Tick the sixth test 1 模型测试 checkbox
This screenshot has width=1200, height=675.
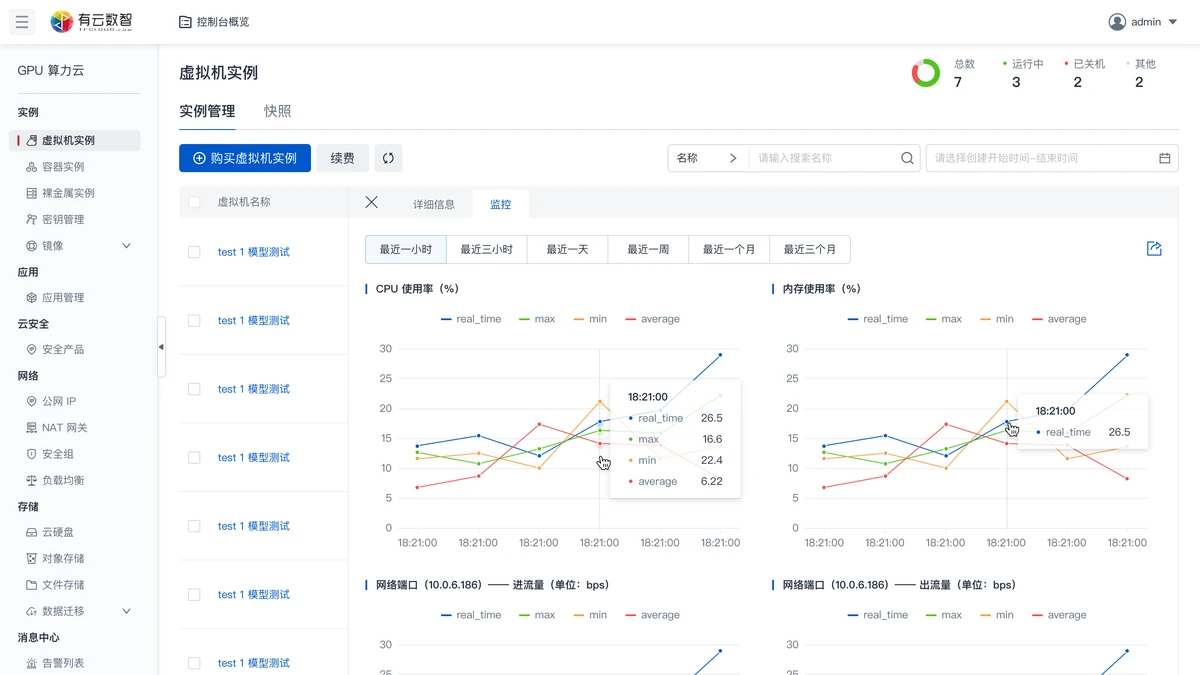(194, 595)
